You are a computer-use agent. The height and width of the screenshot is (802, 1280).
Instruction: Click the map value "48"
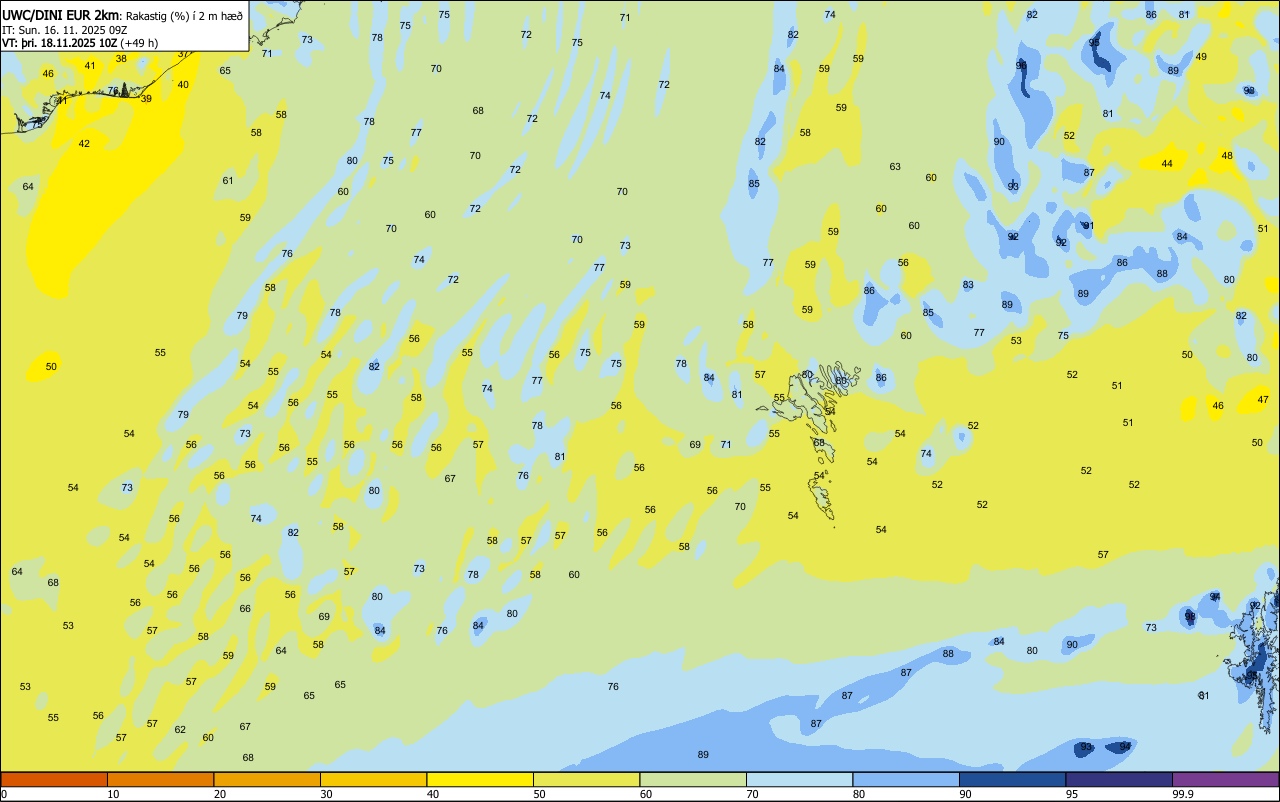click(x=1227, y=155)
